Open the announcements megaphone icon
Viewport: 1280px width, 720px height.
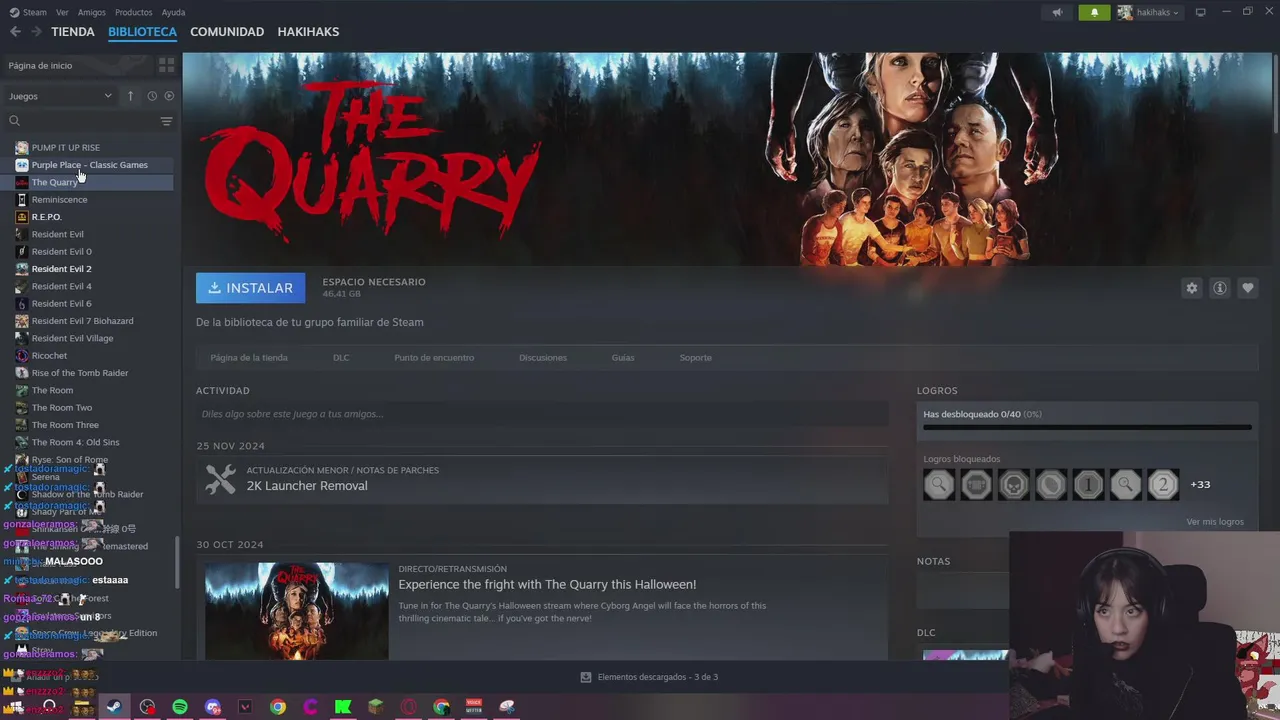(x=1057, y=12)
